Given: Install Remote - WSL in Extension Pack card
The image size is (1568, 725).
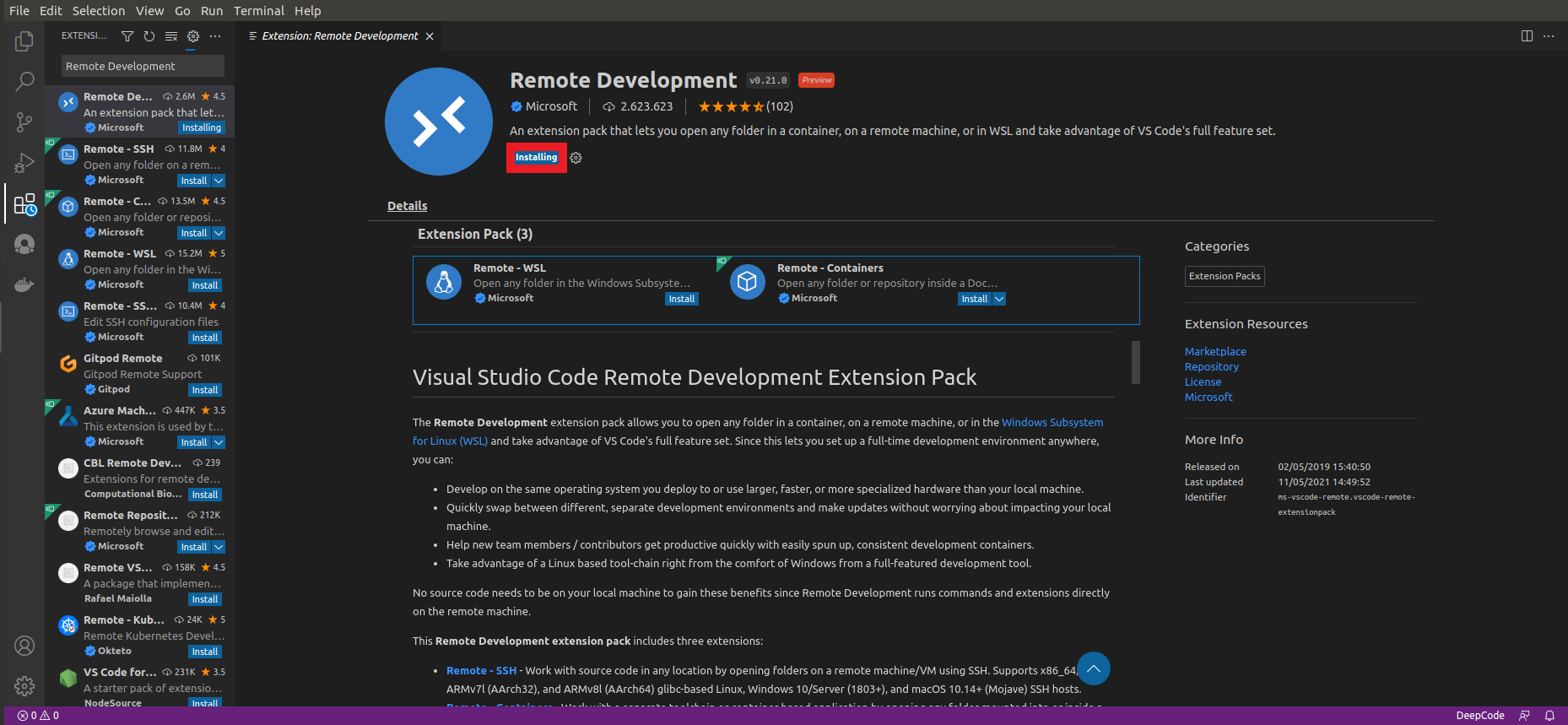Looking at the screenshot, I should click(681, 299).
